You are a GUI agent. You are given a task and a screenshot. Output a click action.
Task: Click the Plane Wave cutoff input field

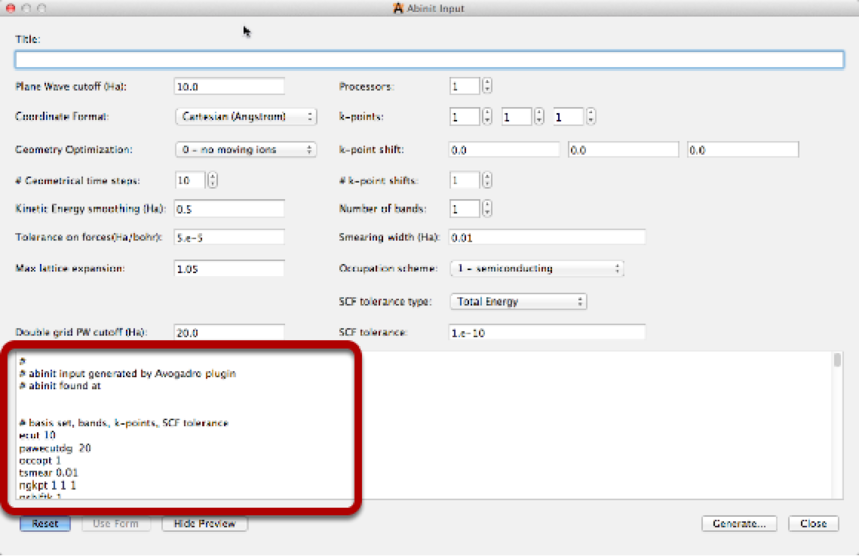click(229, 87)
